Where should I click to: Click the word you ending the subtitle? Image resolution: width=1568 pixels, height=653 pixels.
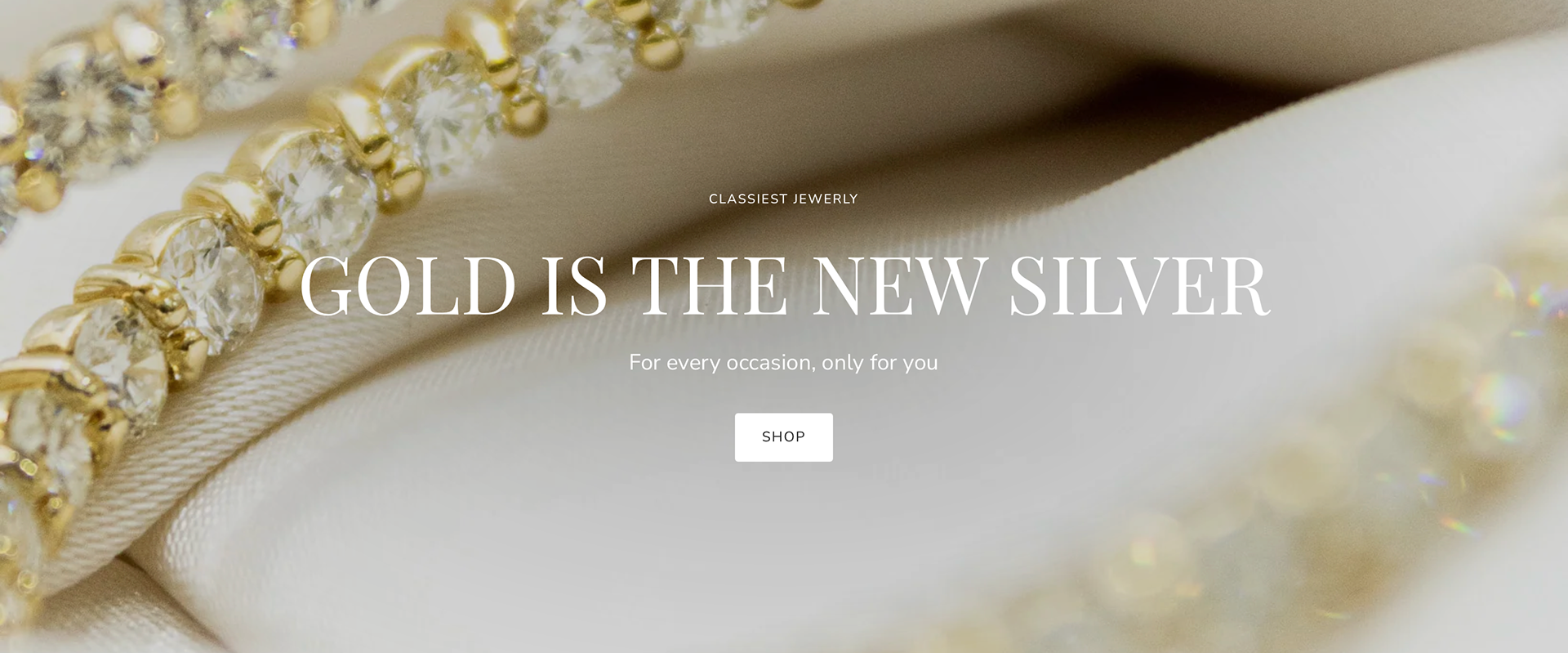(x=920, y=365)
